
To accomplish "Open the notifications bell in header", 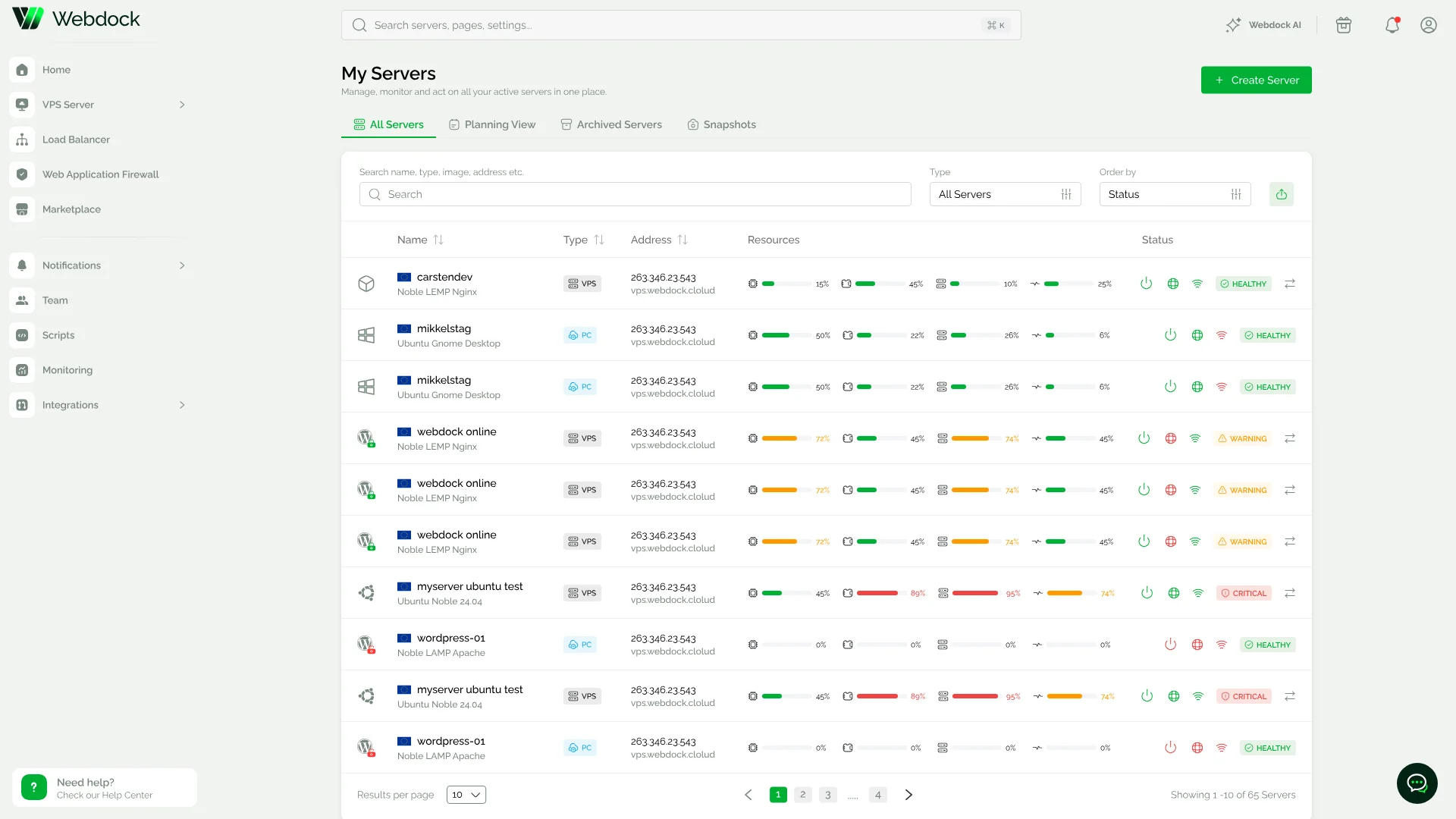I will click(1392, 25).
